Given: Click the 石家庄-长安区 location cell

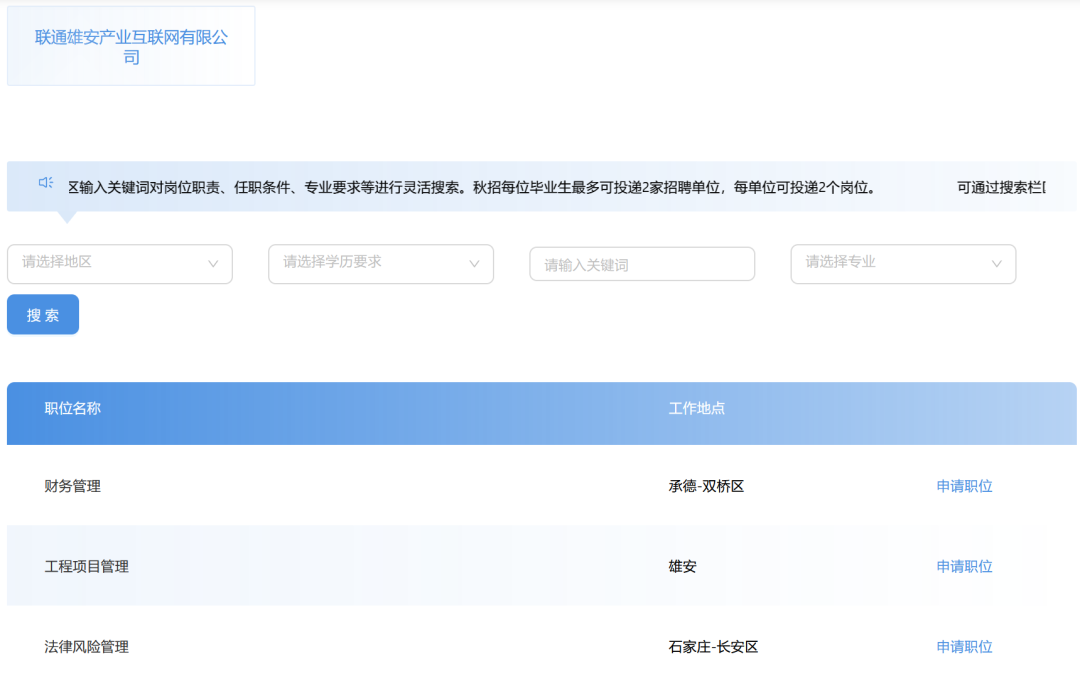Looking at the screenshot, I should click(x=713, y=647).
